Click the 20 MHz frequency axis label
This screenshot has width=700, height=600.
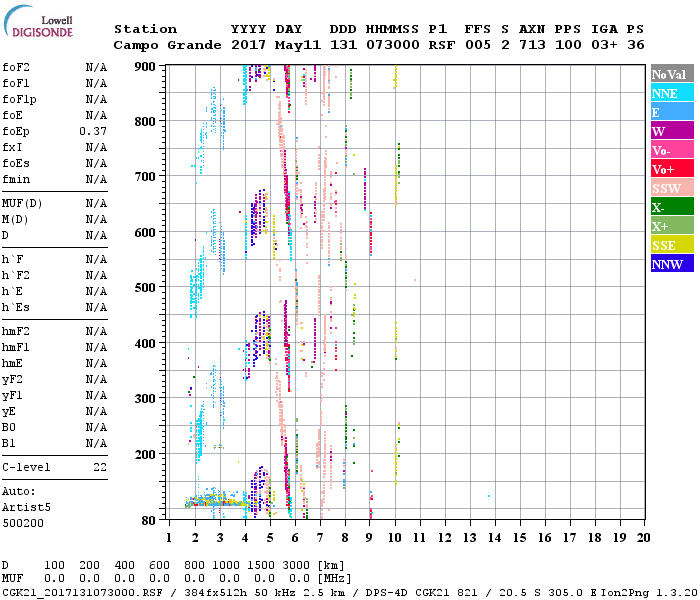pos(643,538)
